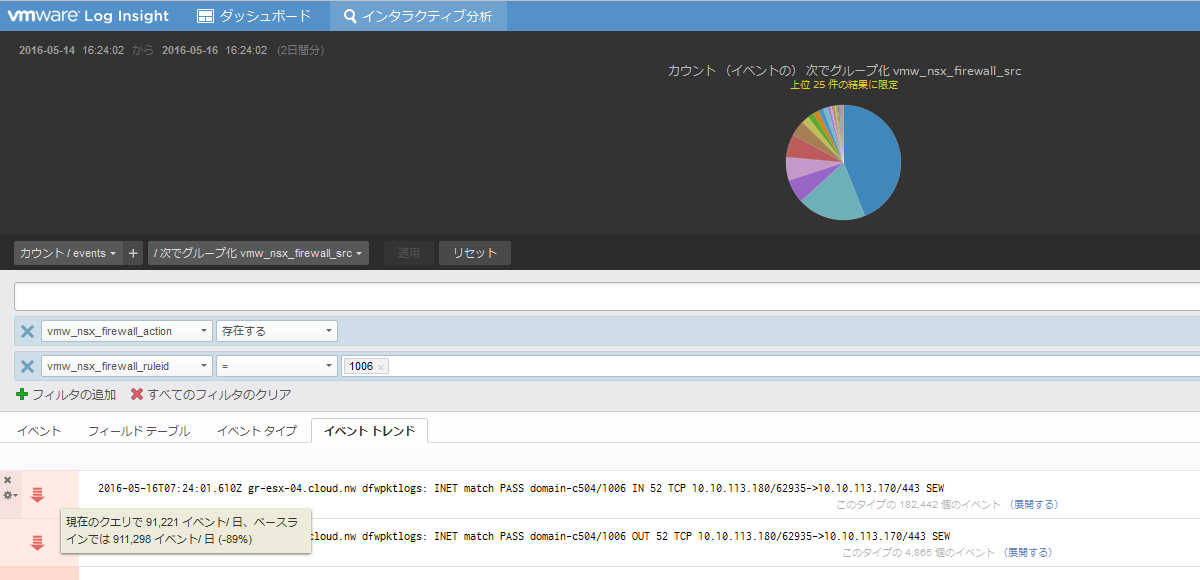The width and height of the screenshot is (1200, 580).
Task: Focus the search query input field
Action: pyautogui.click(x=607, y=296)
